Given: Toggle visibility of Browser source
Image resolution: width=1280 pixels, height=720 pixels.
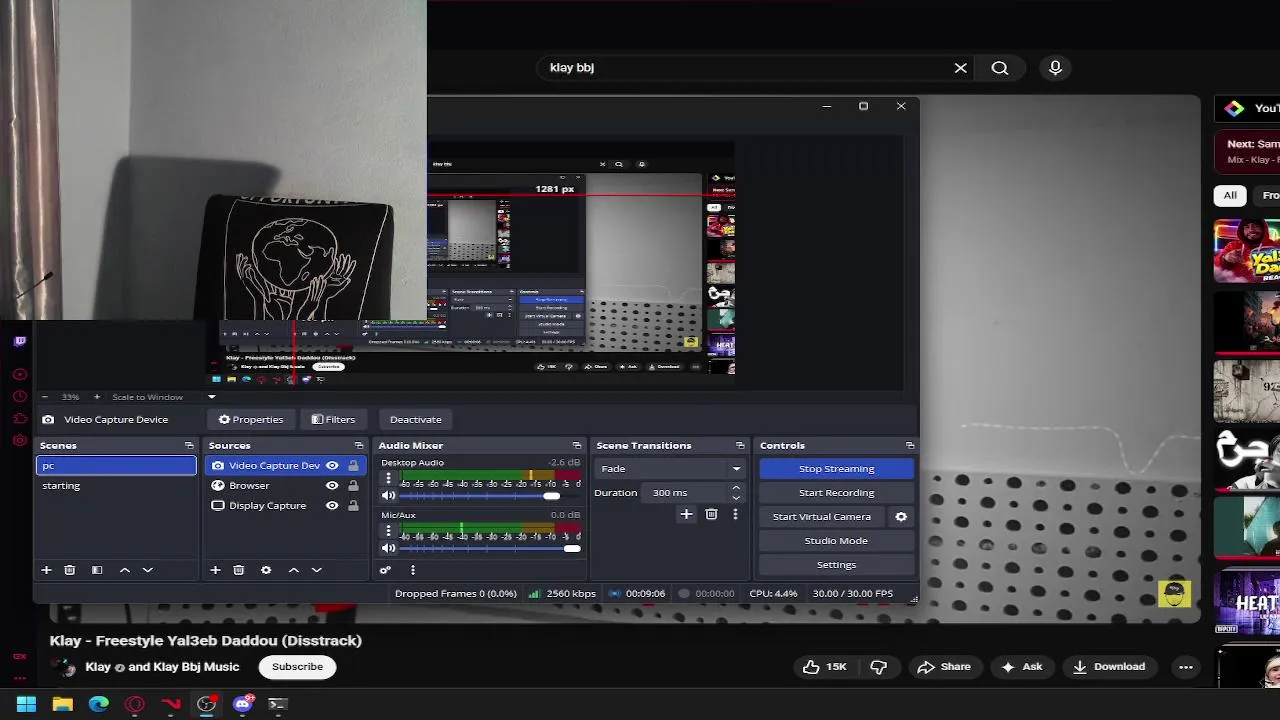Looking at the screenshot, I should coord(332,486).
